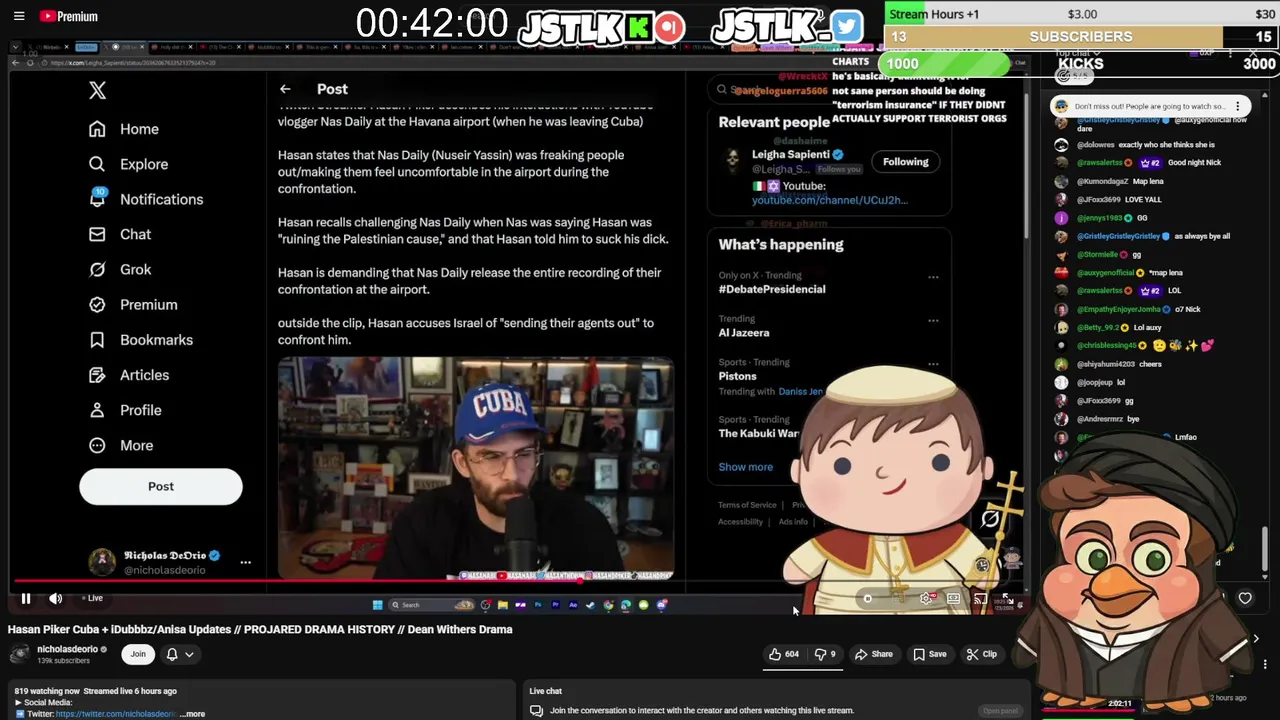The height and width of the screenshot is (720, 1280).
Task: Click the Articles icon in X sidebar
Action: coord(97,375)
